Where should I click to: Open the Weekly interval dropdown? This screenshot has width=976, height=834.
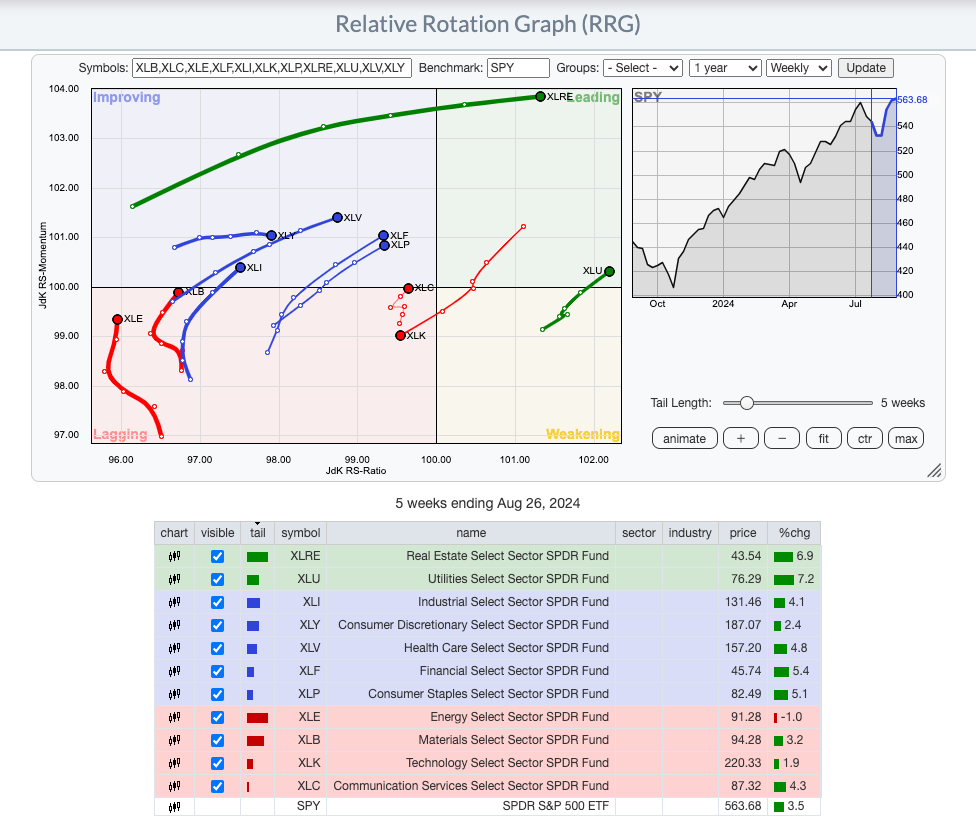(799, 68)
